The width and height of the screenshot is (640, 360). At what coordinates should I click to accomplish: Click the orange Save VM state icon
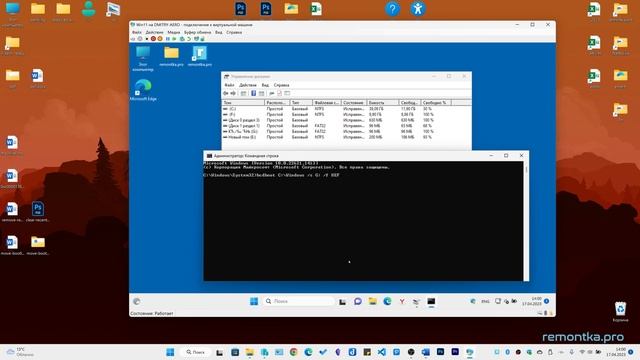pyautogui.click(x=160, y=39)
